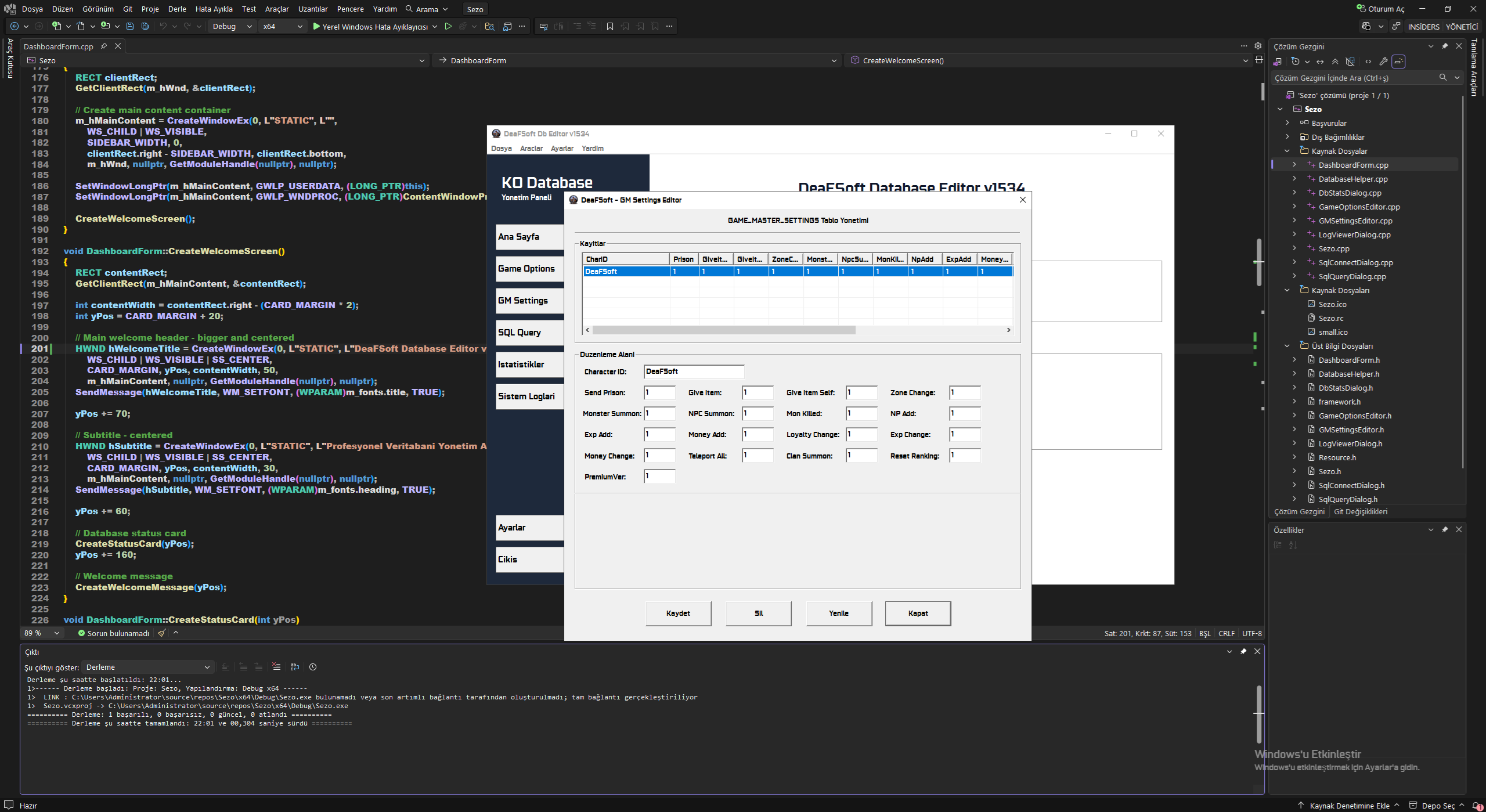Collapse all nodes in Solution Explorer toolbar
The width and height of the screenshot is (1486, 812).
point(1335,62)
